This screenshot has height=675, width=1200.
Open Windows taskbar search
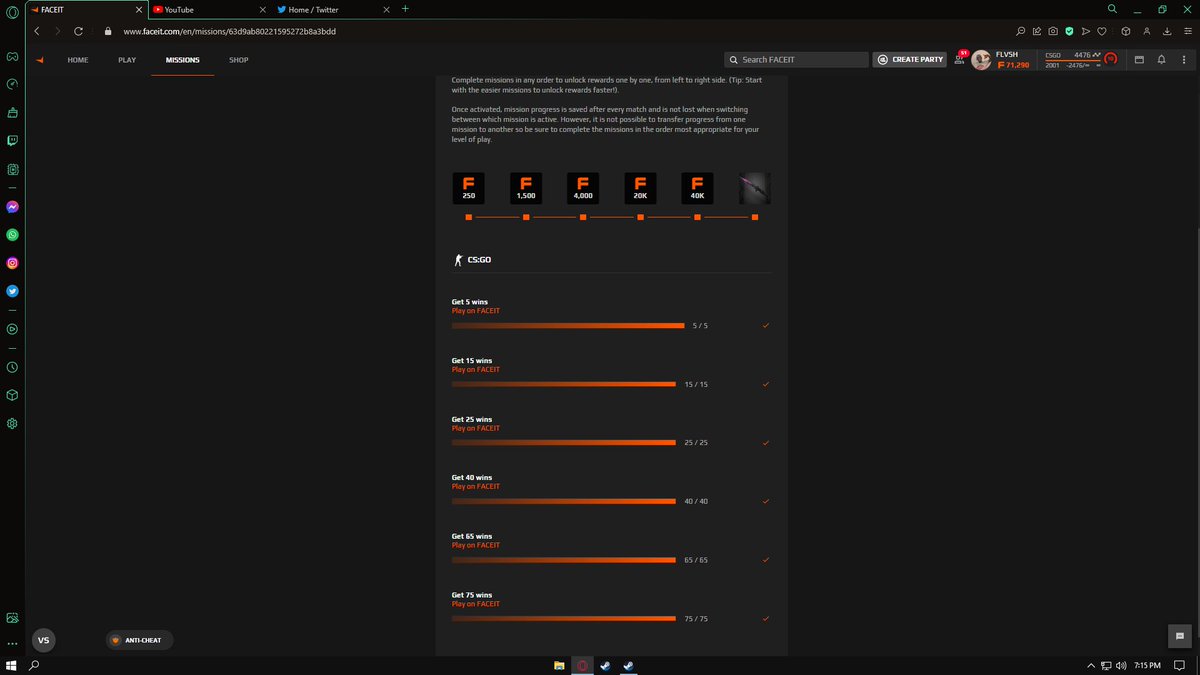(35, 665)
